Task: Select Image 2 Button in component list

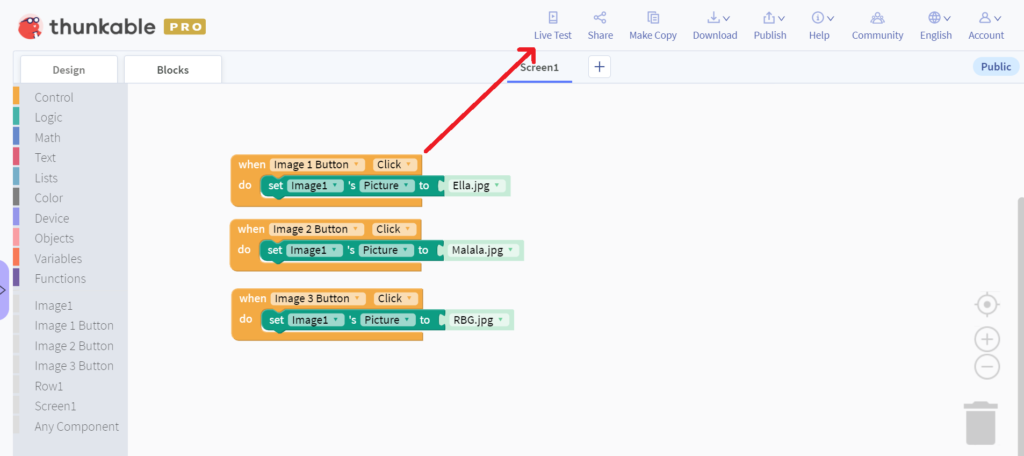Action: (74, 346)
